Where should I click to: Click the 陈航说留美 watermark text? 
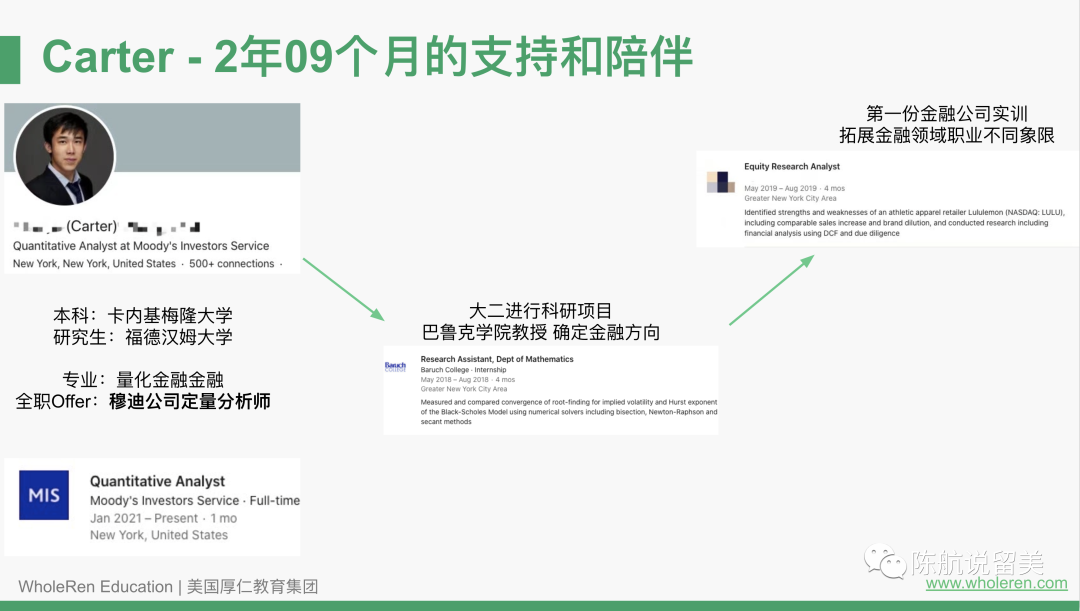tap(989, 561)
